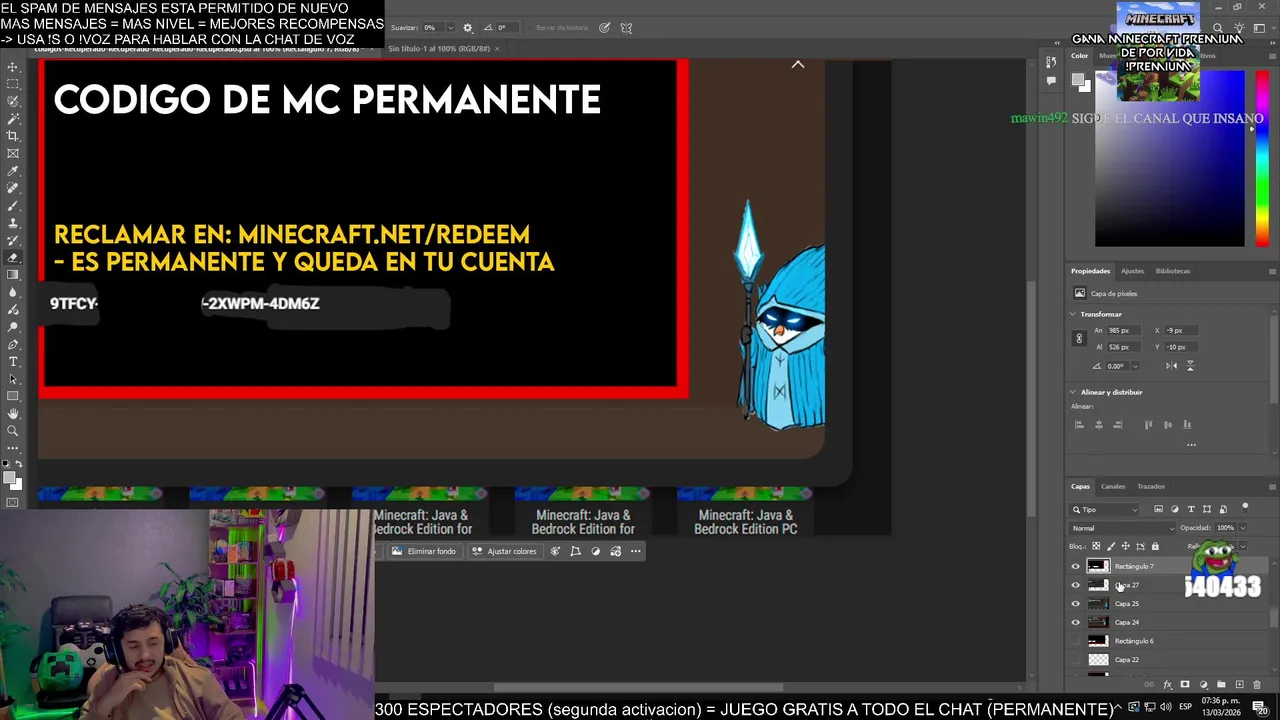The image size is (1280, 720).
Task: Create a new layer group folder
Action: (x=1221, y=685)
